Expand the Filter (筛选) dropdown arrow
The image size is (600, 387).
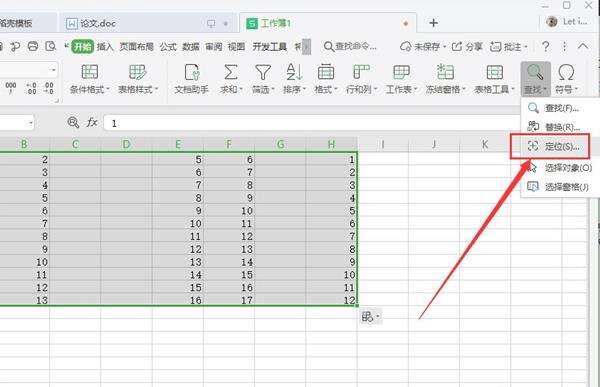[273, 90]
